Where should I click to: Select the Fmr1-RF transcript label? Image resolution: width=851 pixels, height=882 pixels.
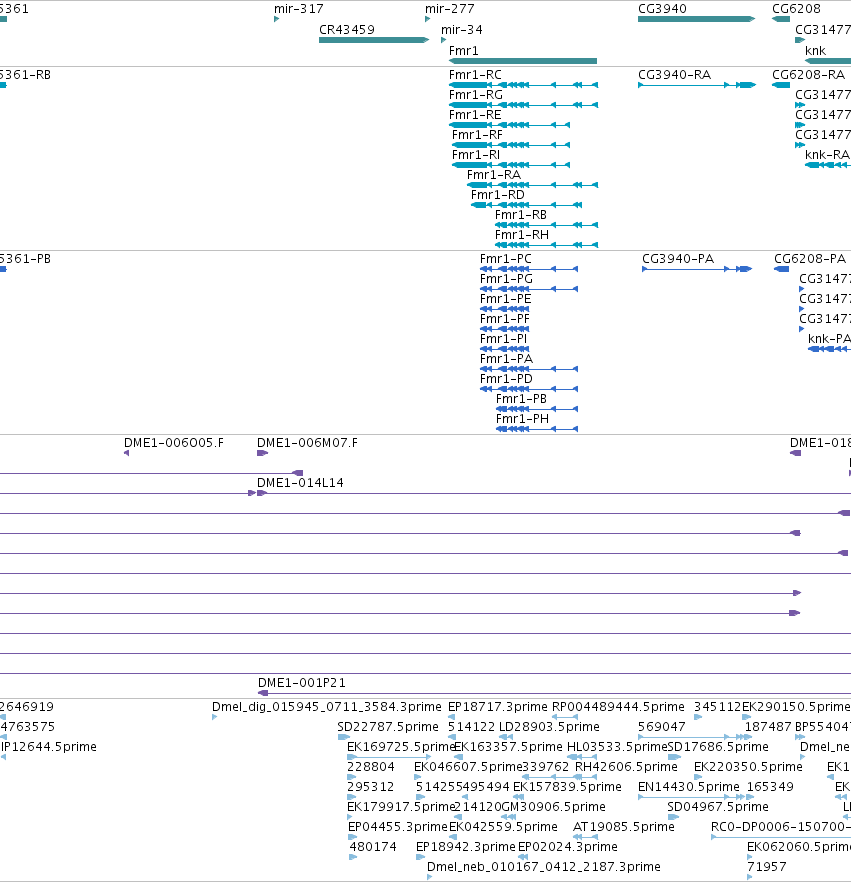click(x=477, y=135)
